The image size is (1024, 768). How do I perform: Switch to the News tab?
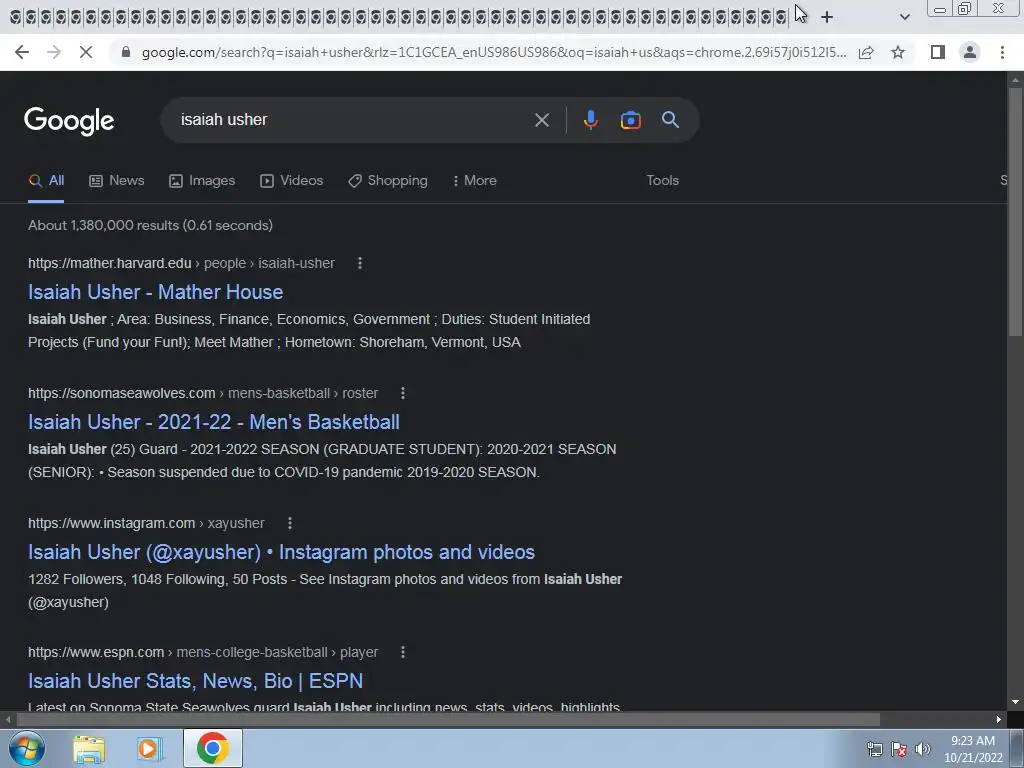116,181
